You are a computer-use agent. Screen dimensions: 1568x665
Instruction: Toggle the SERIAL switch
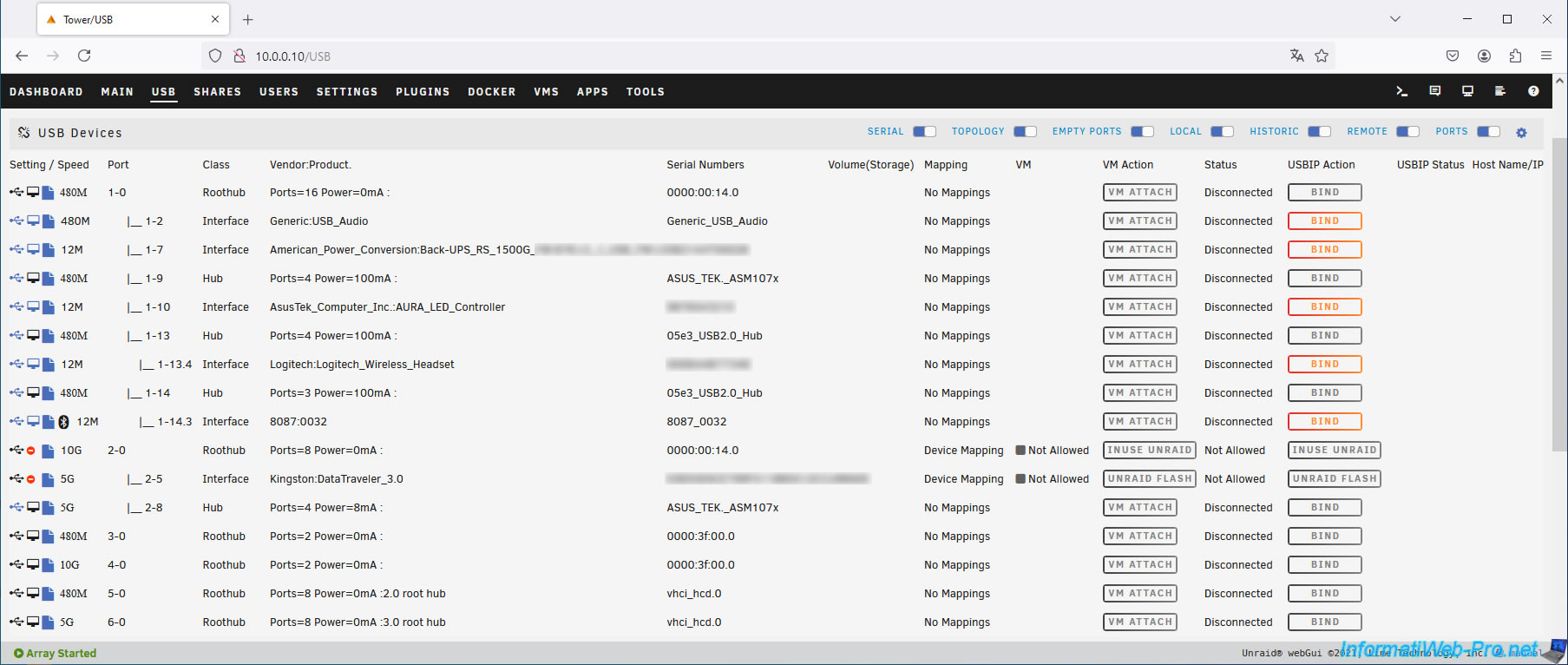click(x=924, y=132)
